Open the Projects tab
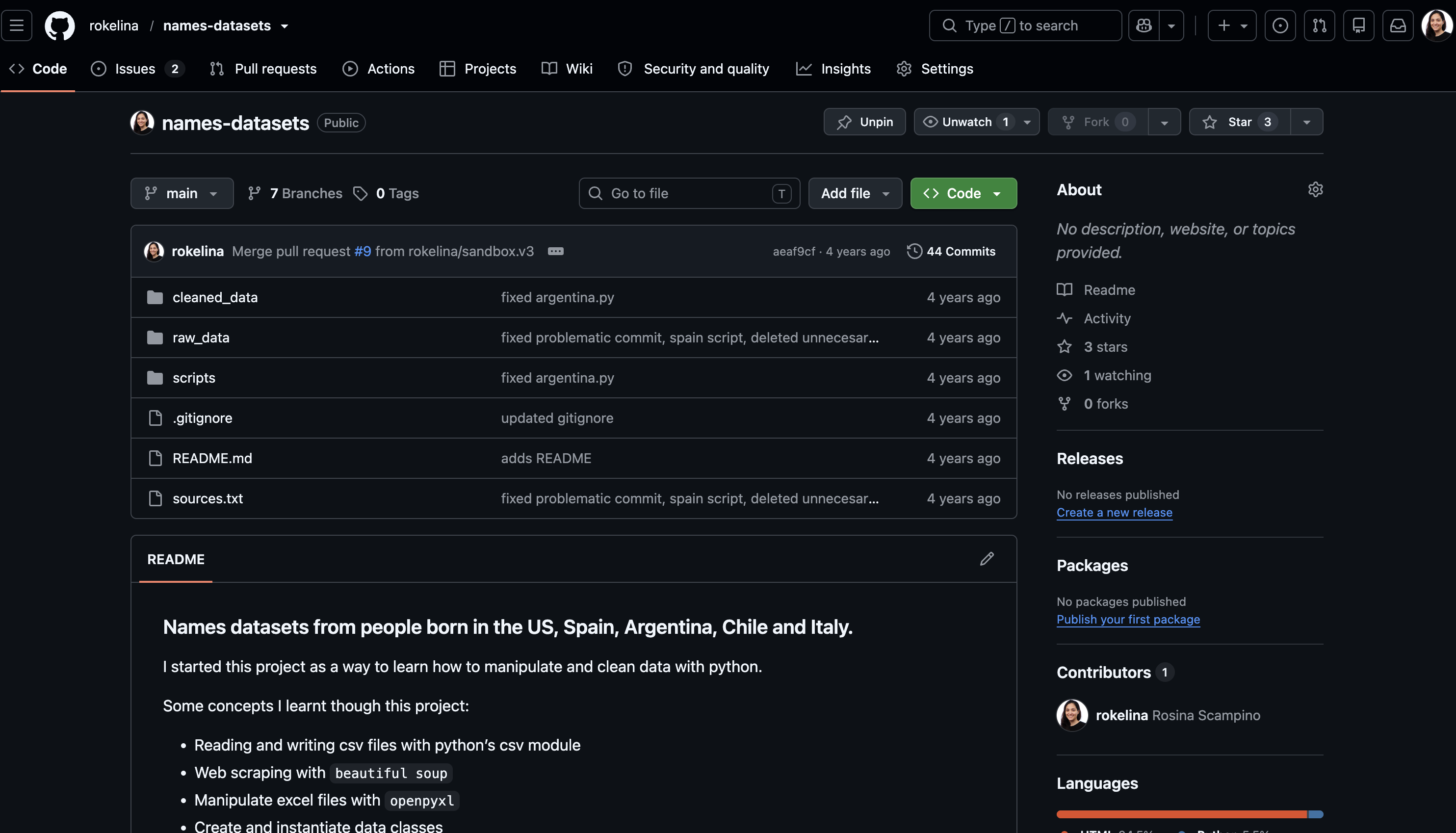The image size is (1456, 833). click(x=478, y=69)
